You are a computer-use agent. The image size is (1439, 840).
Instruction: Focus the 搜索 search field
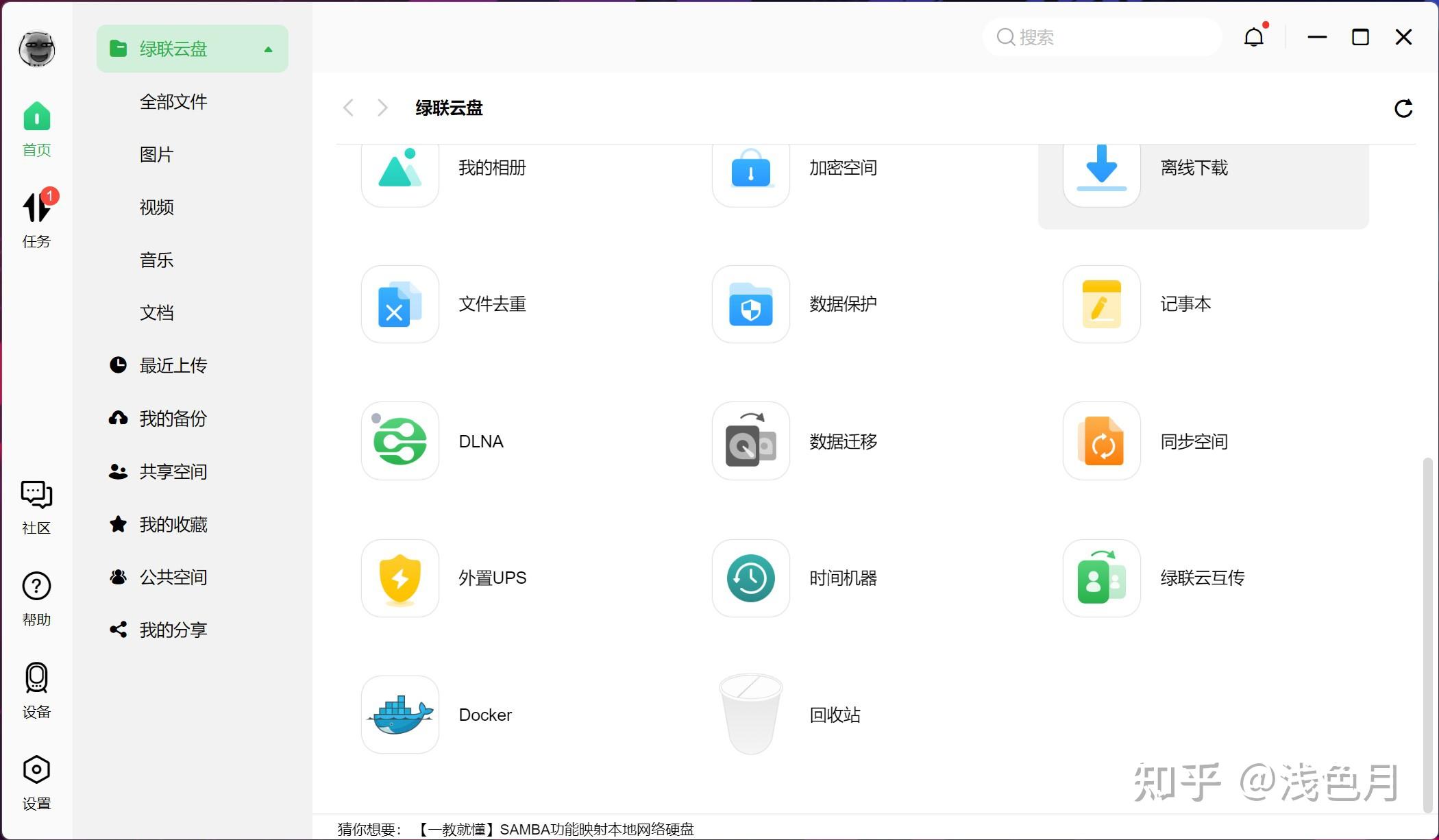[1102, 37]
